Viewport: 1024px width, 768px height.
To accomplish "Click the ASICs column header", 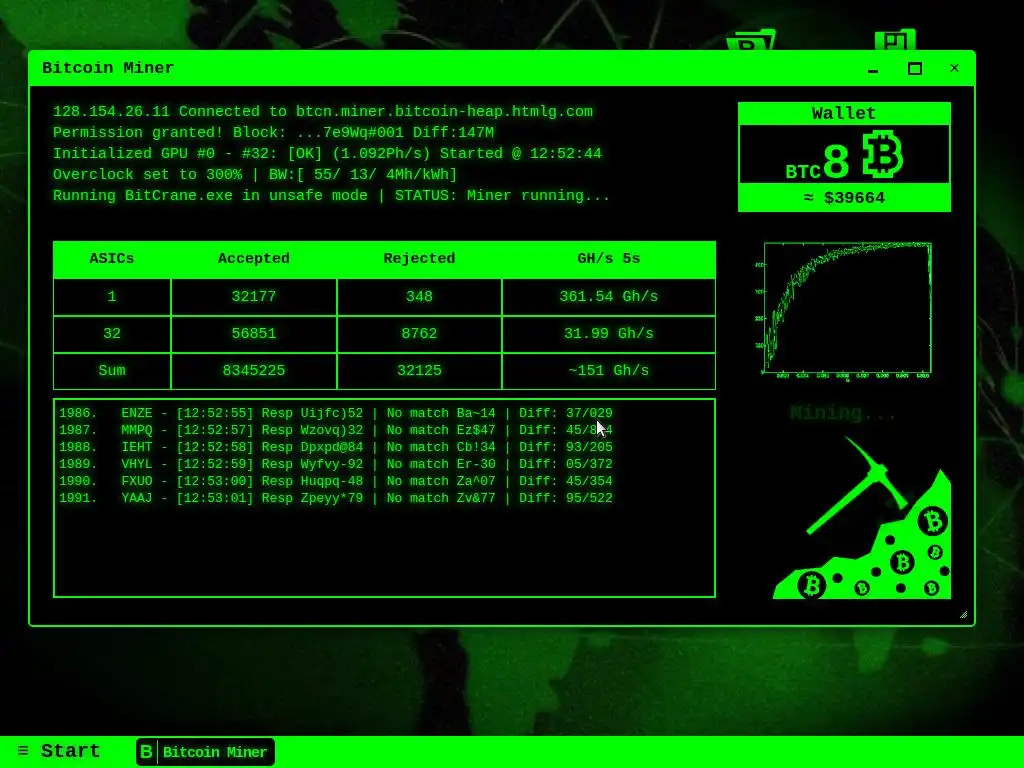I will pos(112,259).
